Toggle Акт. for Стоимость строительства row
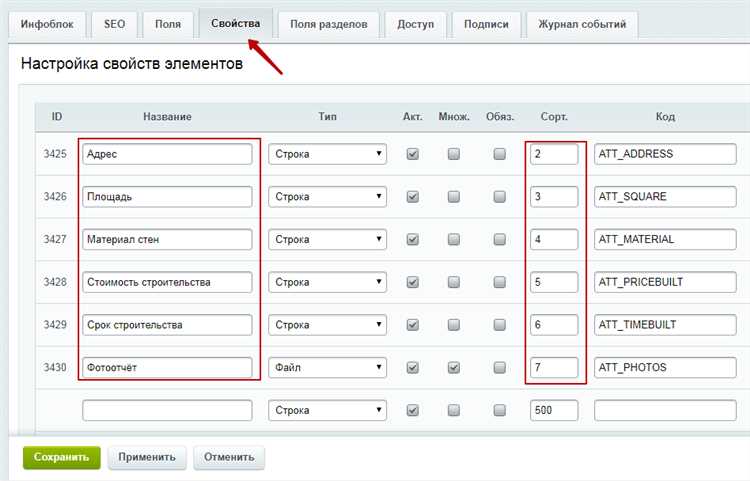 tap(412, 282)
